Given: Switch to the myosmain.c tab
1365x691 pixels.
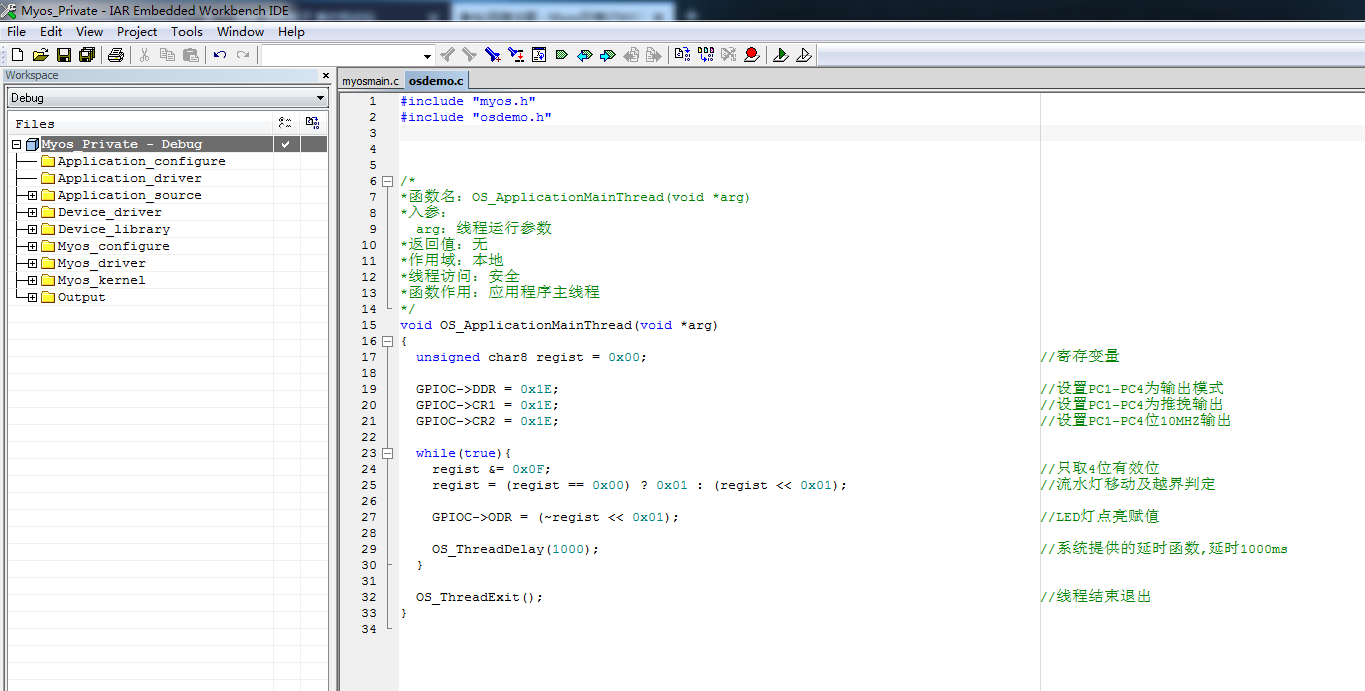Looking at the screenshot, I should point(370,80).
